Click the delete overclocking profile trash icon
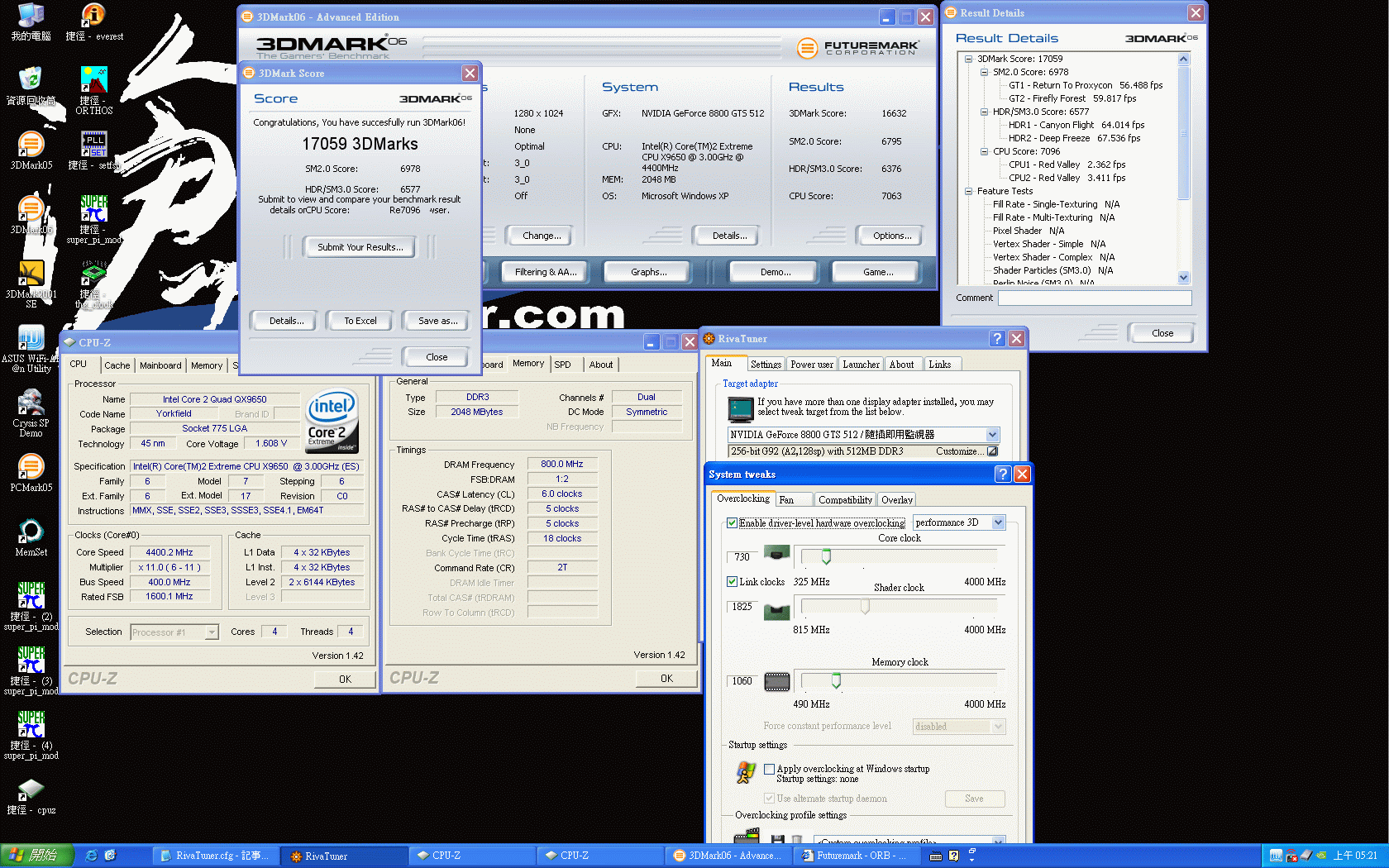 click(797, 841)
